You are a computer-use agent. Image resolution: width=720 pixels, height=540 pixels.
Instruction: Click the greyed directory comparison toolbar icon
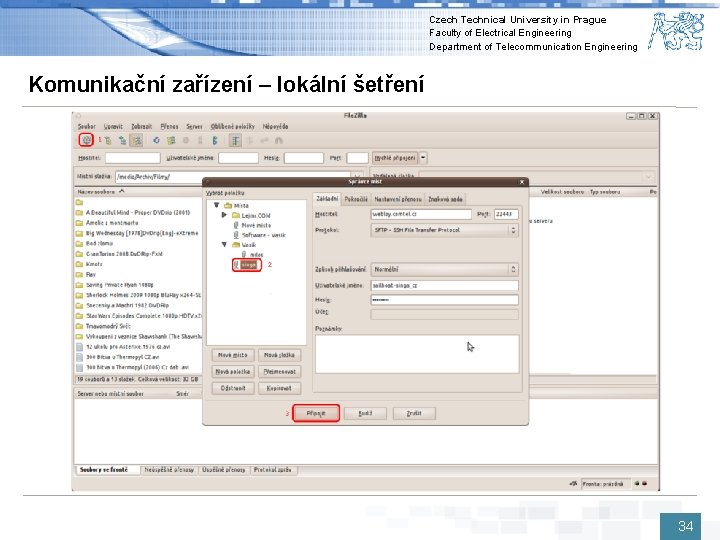tap(250, 141)
